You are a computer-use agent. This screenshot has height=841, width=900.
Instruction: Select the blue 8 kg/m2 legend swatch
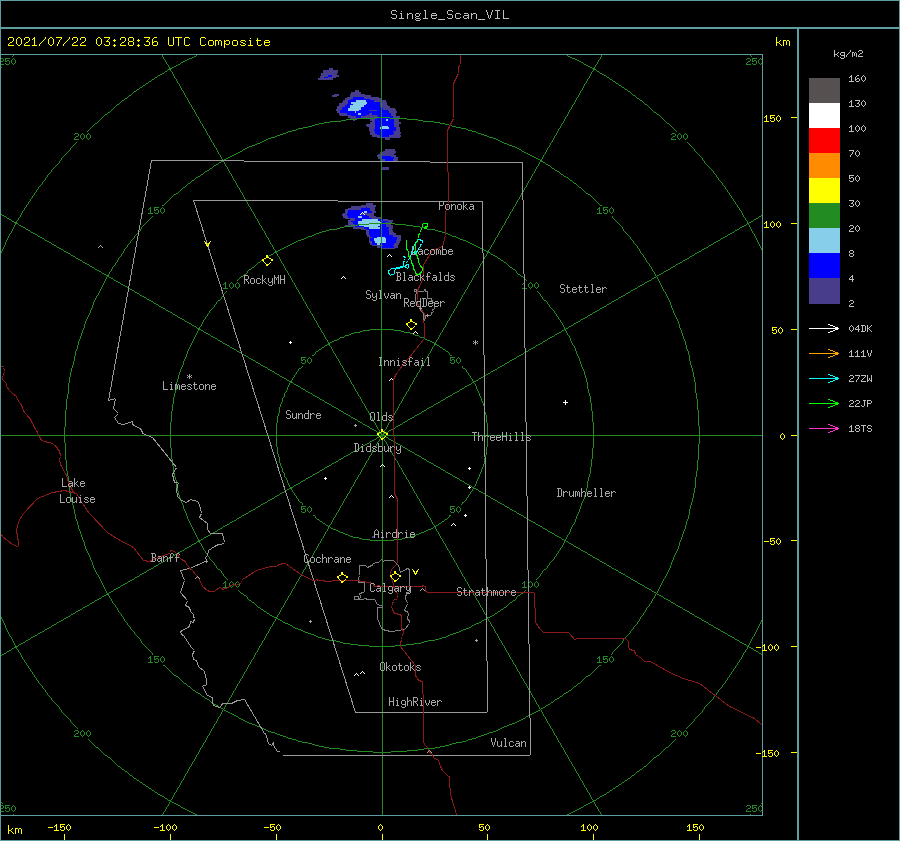click(824, 265)
